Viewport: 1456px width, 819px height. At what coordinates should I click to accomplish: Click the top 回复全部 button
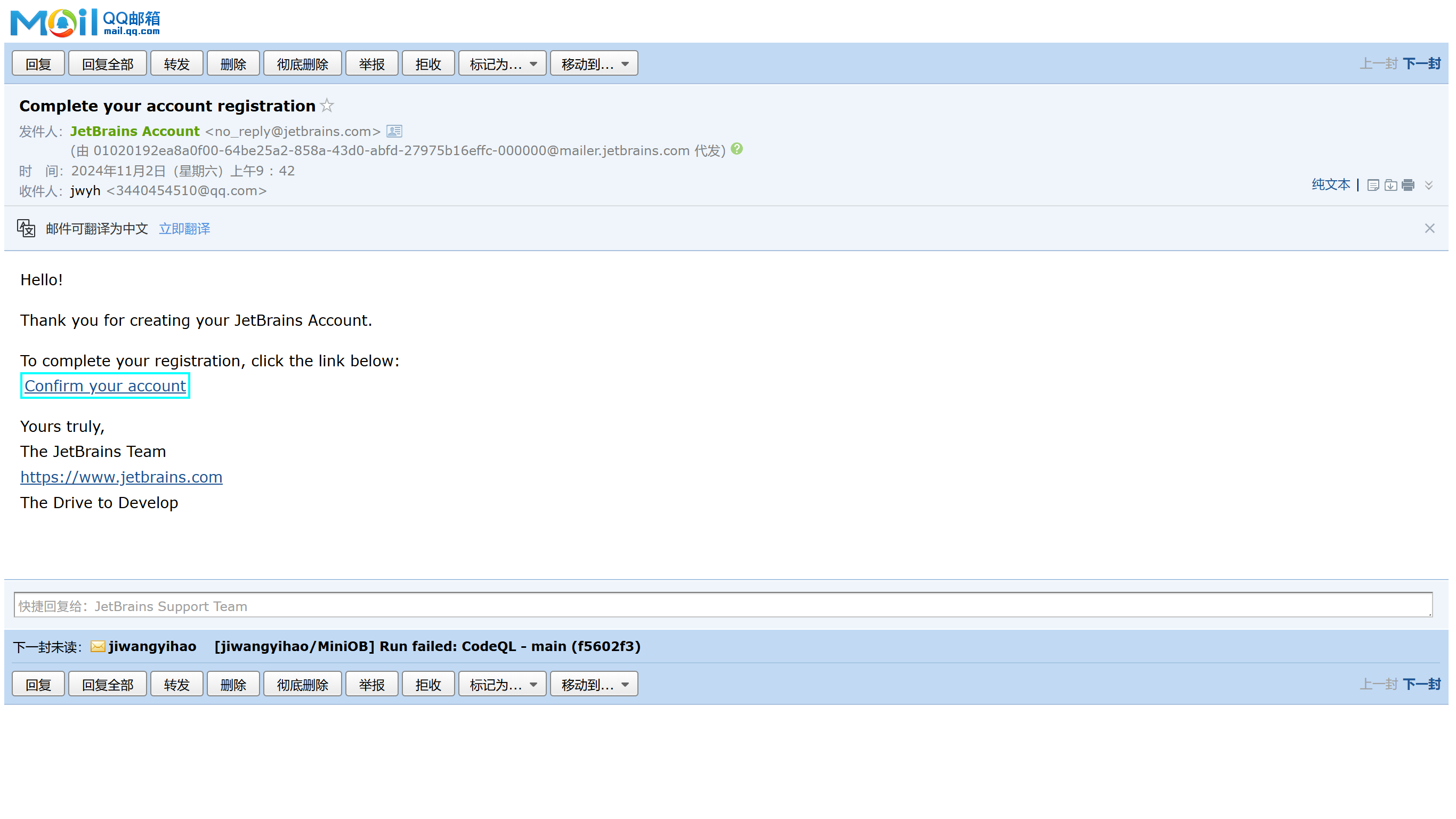pyautogui.click(x=108, y=63)
